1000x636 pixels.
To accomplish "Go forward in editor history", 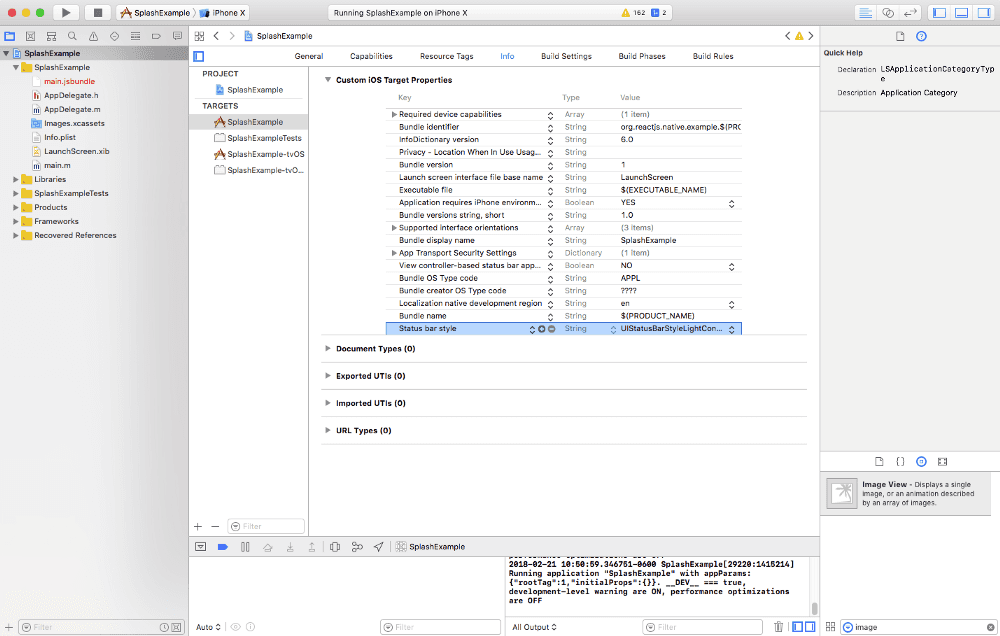I will click(x=232, y=36).
